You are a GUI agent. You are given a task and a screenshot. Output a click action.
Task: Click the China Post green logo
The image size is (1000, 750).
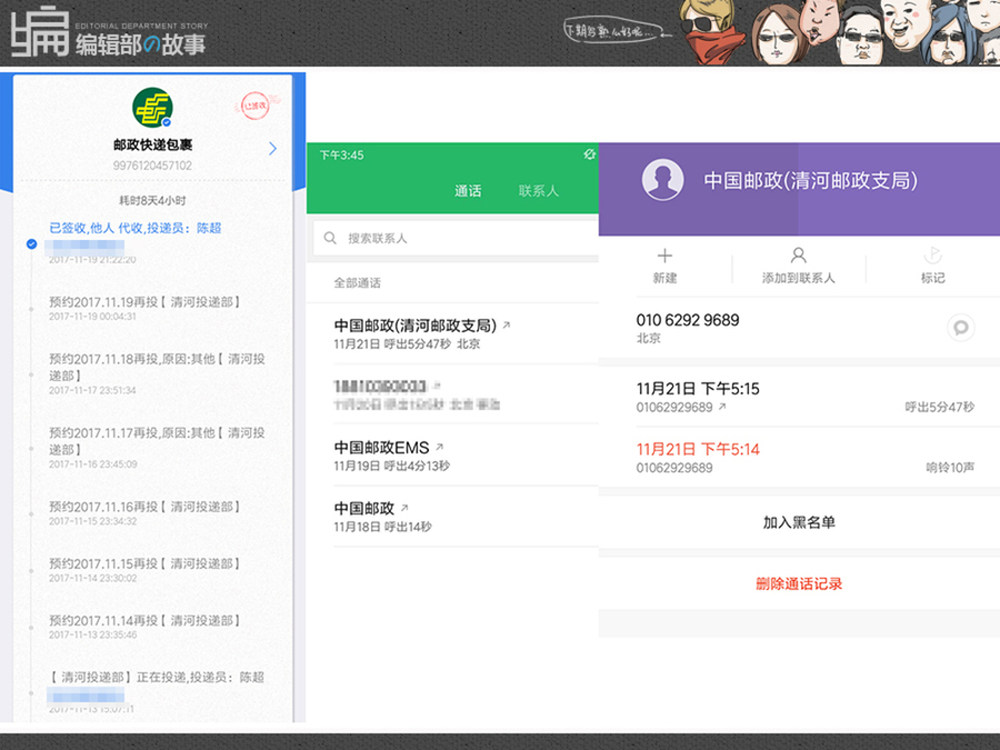point(152,108)
